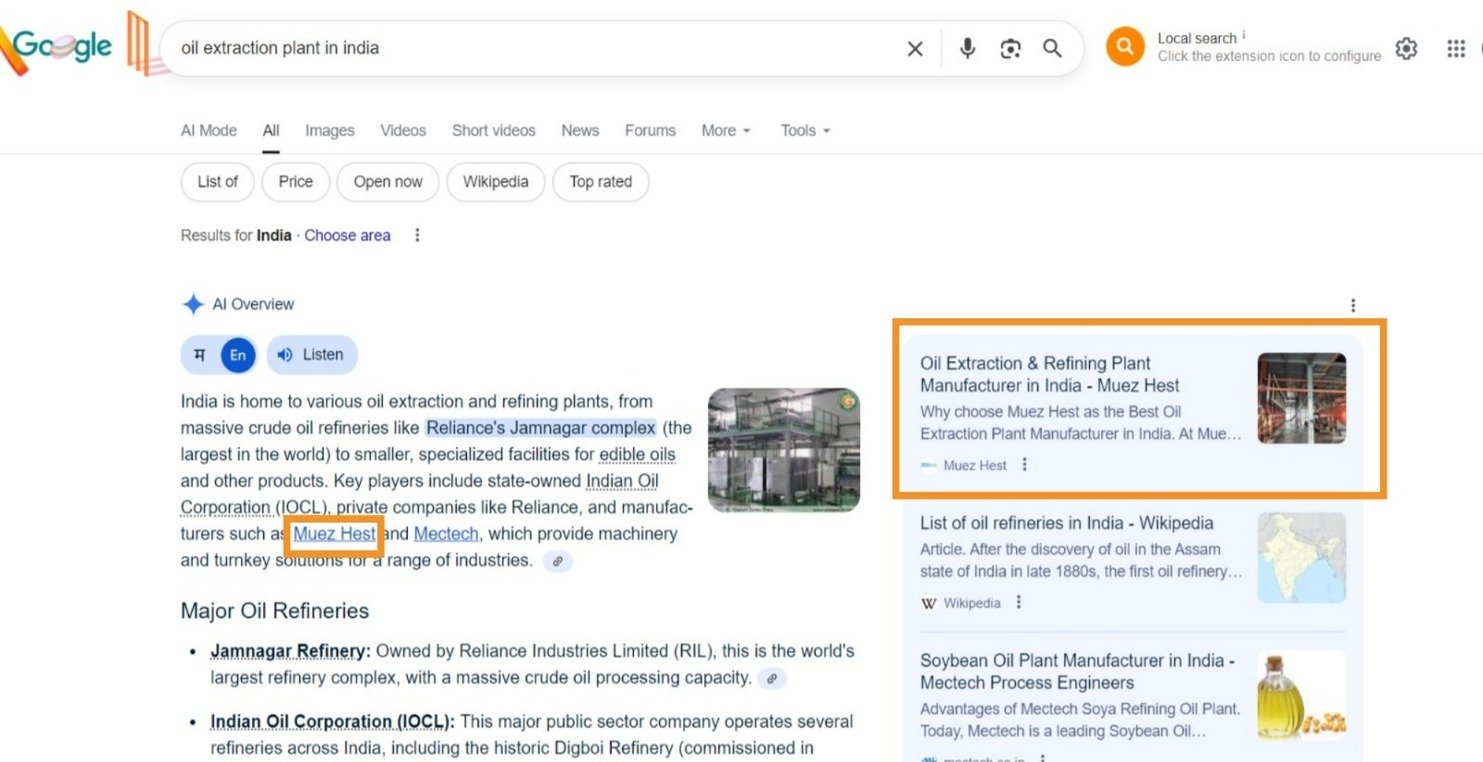Open the Google apps grid
The height and width of the screenshot is (762, 1483).
pyautogui.click(x=1455, y=48)
